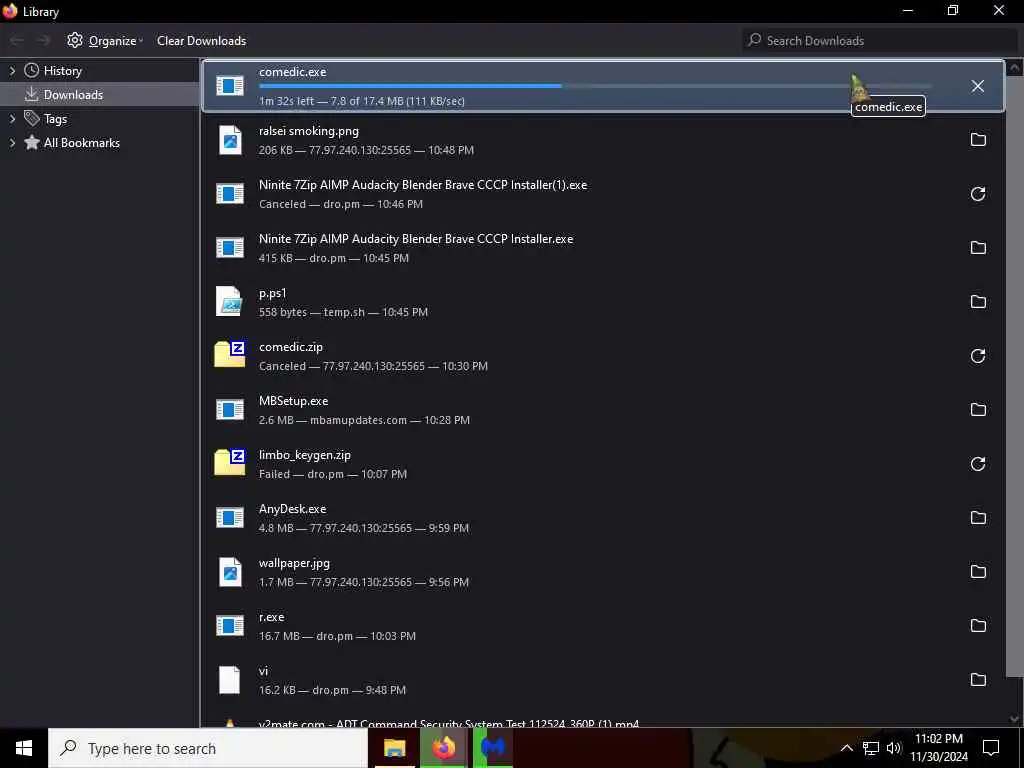The image size is (1024, 768).
Task: Click the p.ps1 file type icon
Action: click(229, 302)
